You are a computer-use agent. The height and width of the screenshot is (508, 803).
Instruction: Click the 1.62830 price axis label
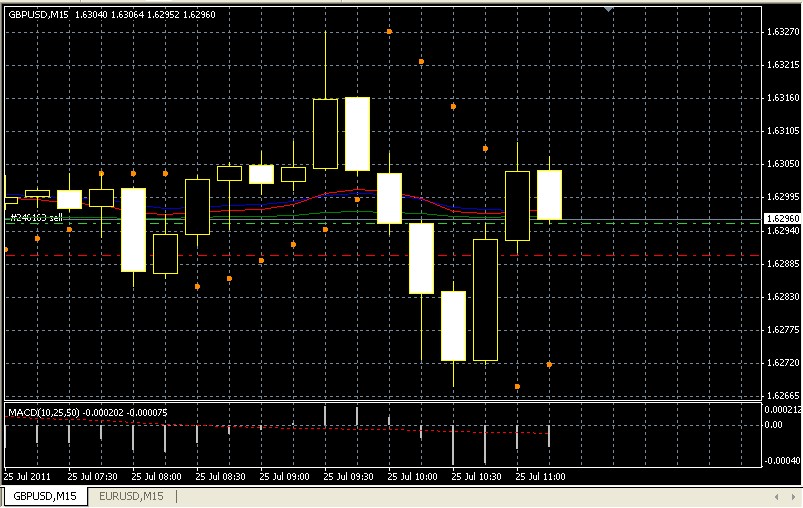(781, 297)
